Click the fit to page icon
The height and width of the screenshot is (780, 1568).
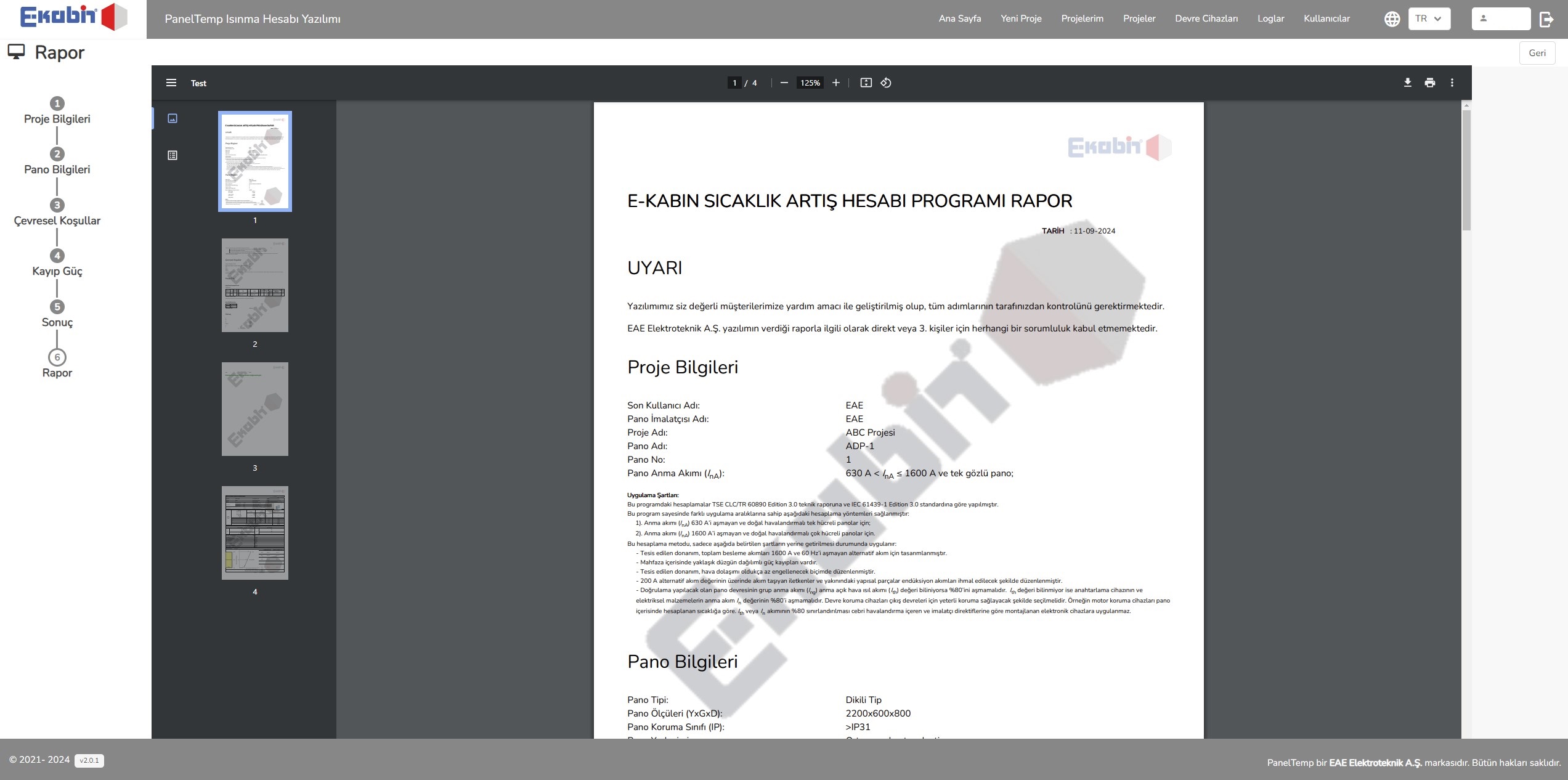pyautogui.click(x=866, y=83)
